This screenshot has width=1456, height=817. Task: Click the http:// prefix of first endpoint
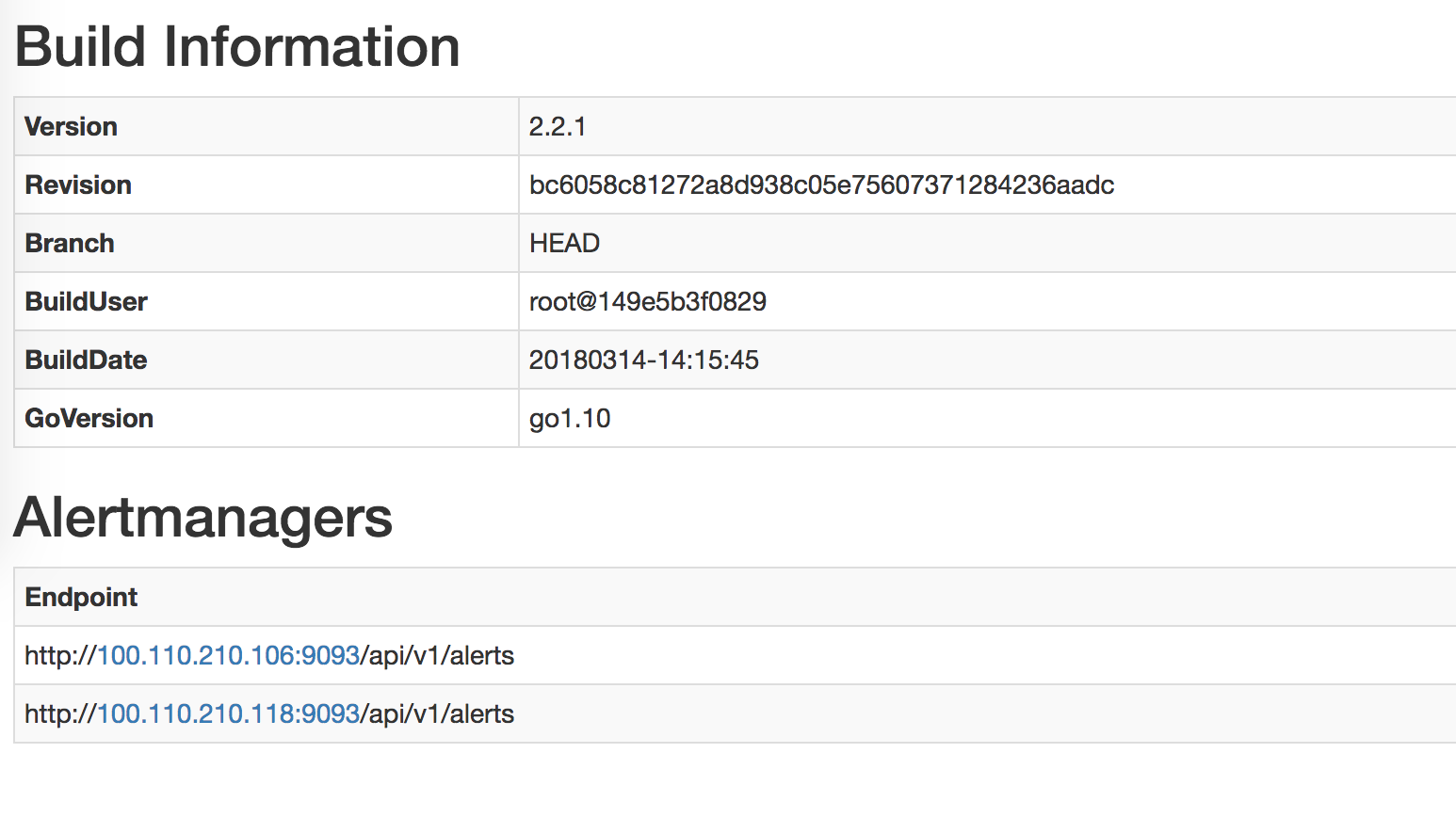(59, 655)
